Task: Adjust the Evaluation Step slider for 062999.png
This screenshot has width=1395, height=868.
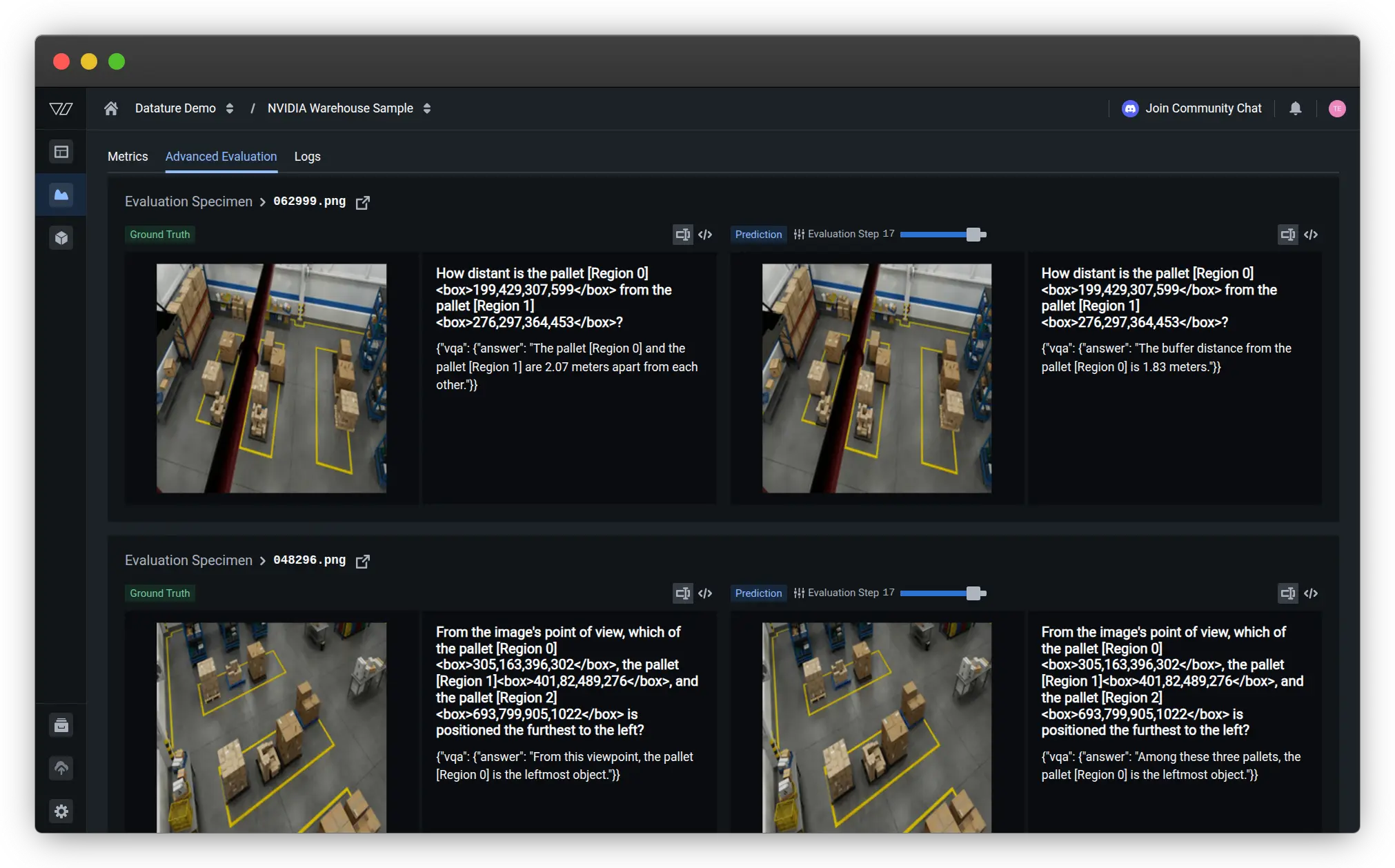Action: pos(973,235)
